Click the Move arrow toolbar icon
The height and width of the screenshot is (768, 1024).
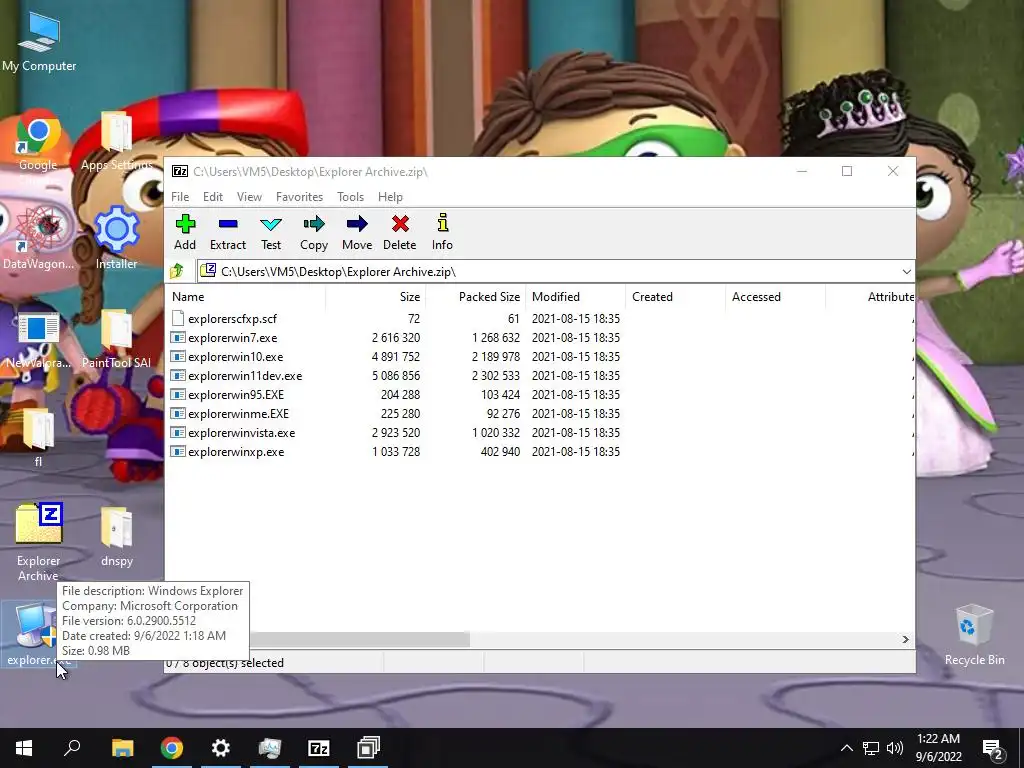357,224
